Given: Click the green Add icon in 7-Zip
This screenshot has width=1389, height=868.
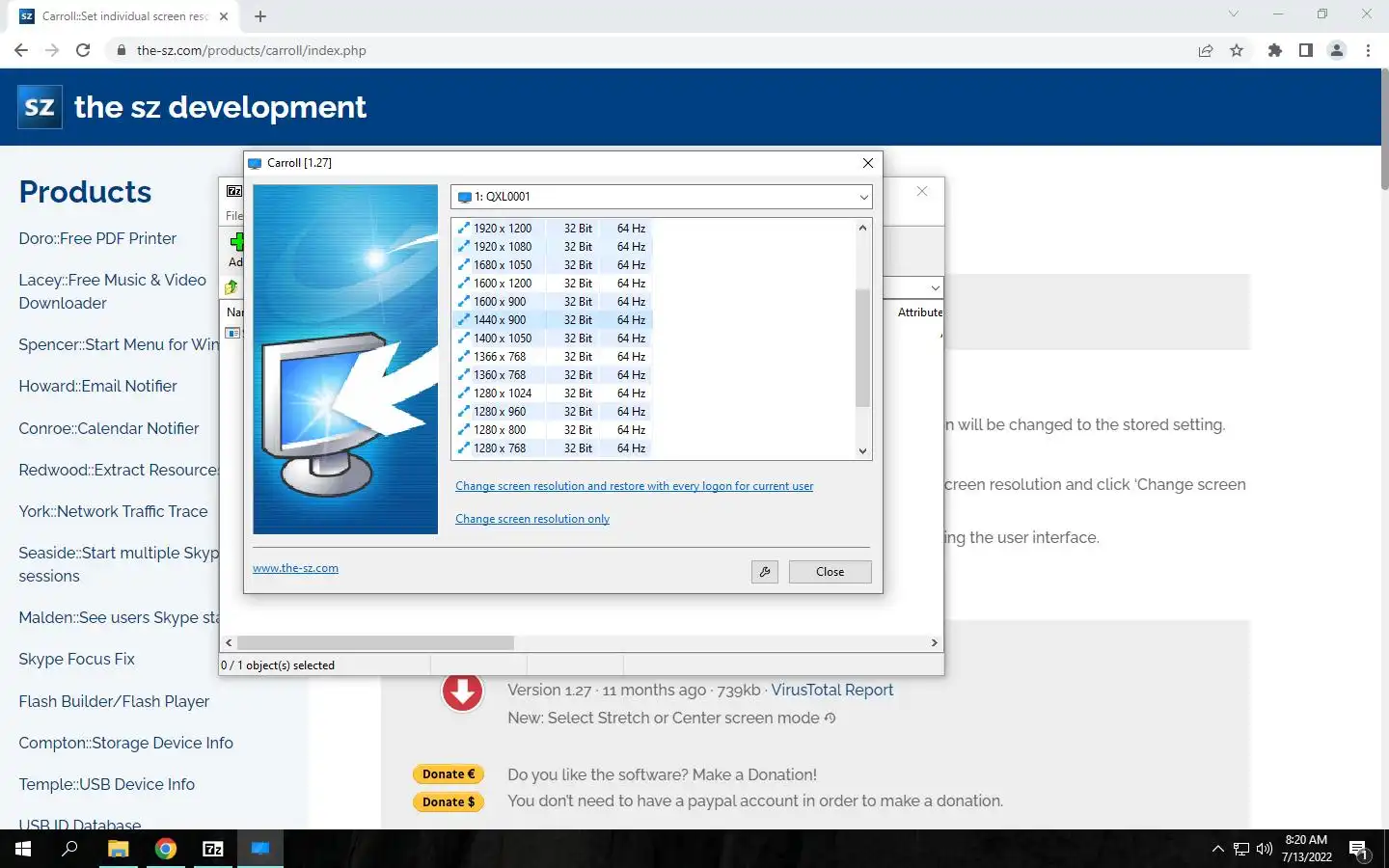Looking at the screenshot, I should click(236, 241).
